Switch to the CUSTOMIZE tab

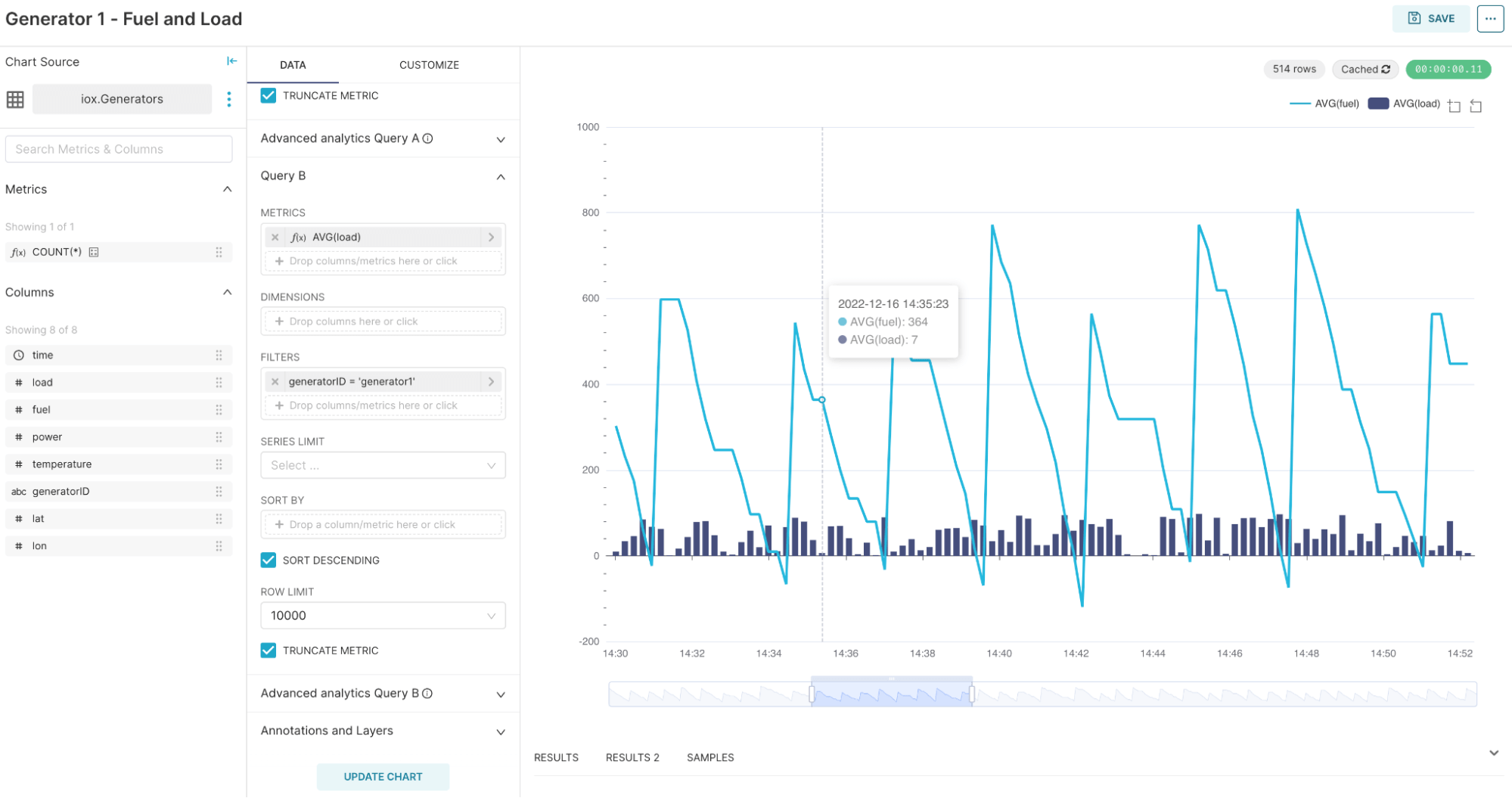(x=429, y=65)
